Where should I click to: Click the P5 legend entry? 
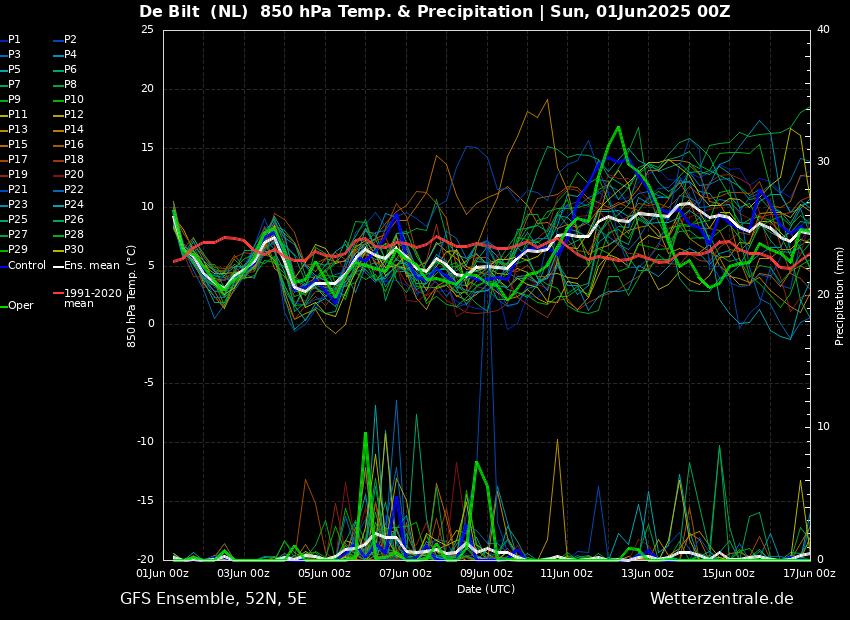[10, 69]
